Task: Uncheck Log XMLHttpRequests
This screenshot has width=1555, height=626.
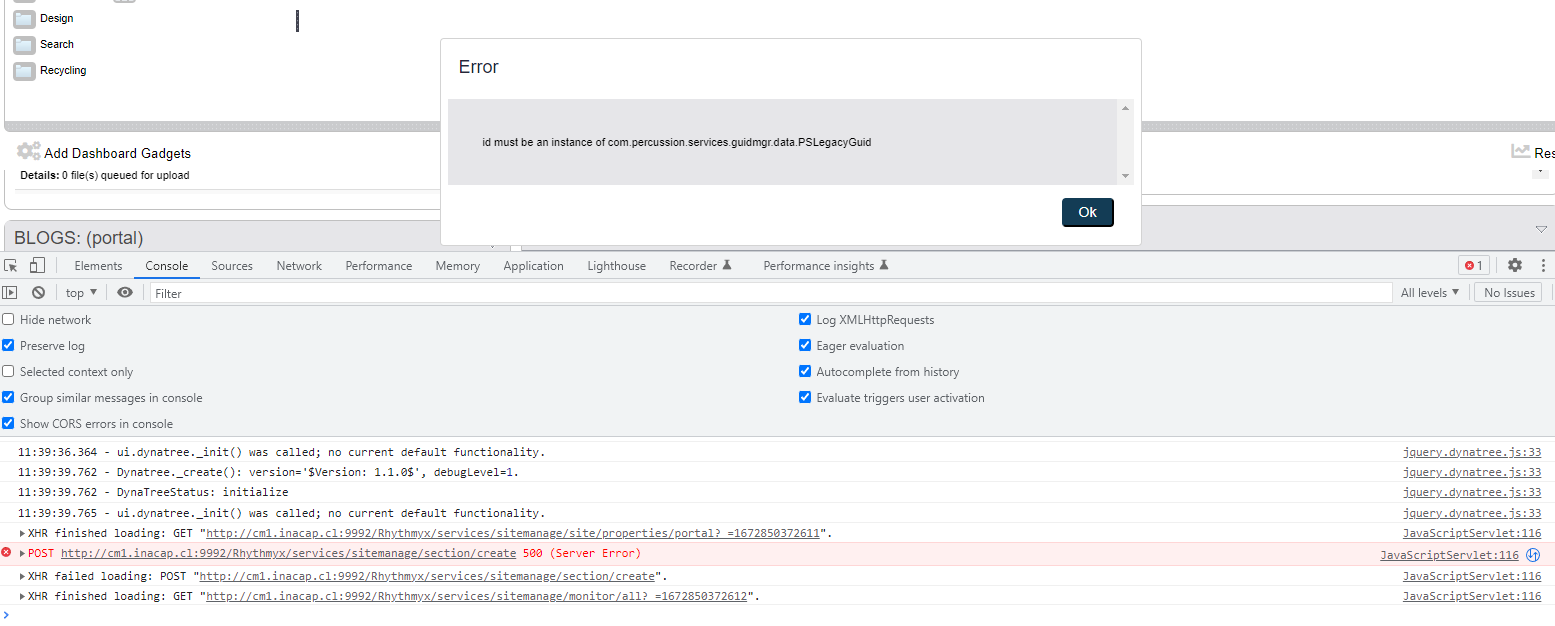Action: [x=805, y=319]
